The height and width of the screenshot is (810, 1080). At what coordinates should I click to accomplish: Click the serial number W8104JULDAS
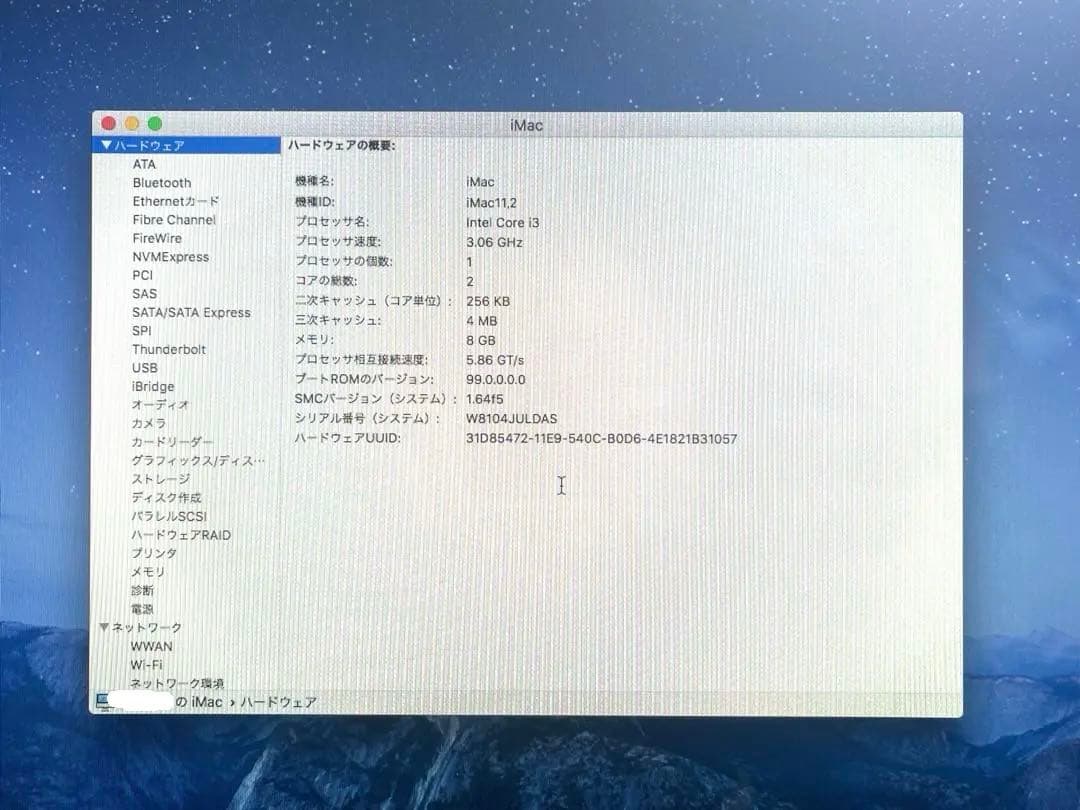point(511,419)
